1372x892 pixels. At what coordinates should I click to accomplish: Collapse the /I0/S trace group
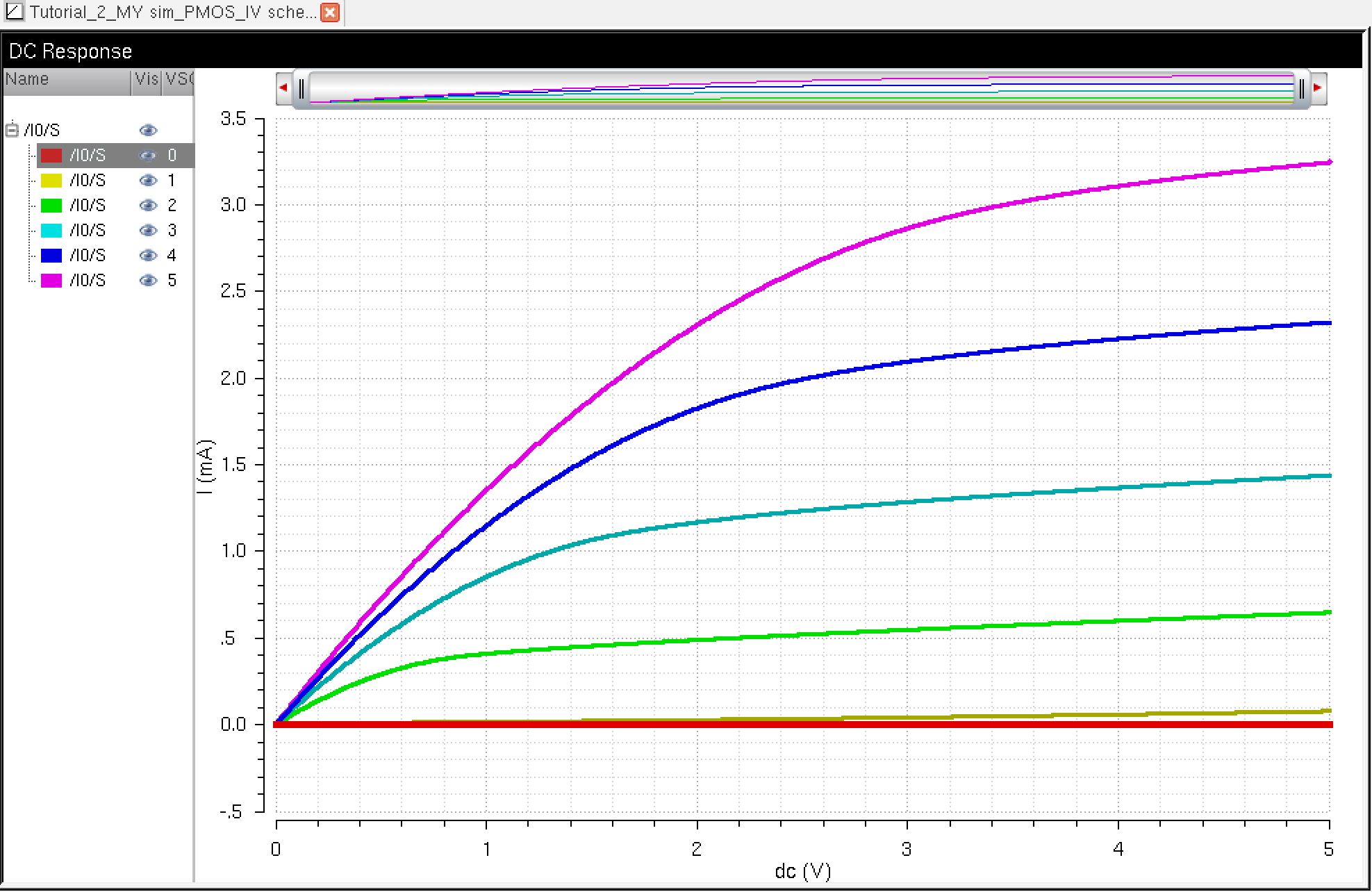pyautogui.click(x=12, y=130)
